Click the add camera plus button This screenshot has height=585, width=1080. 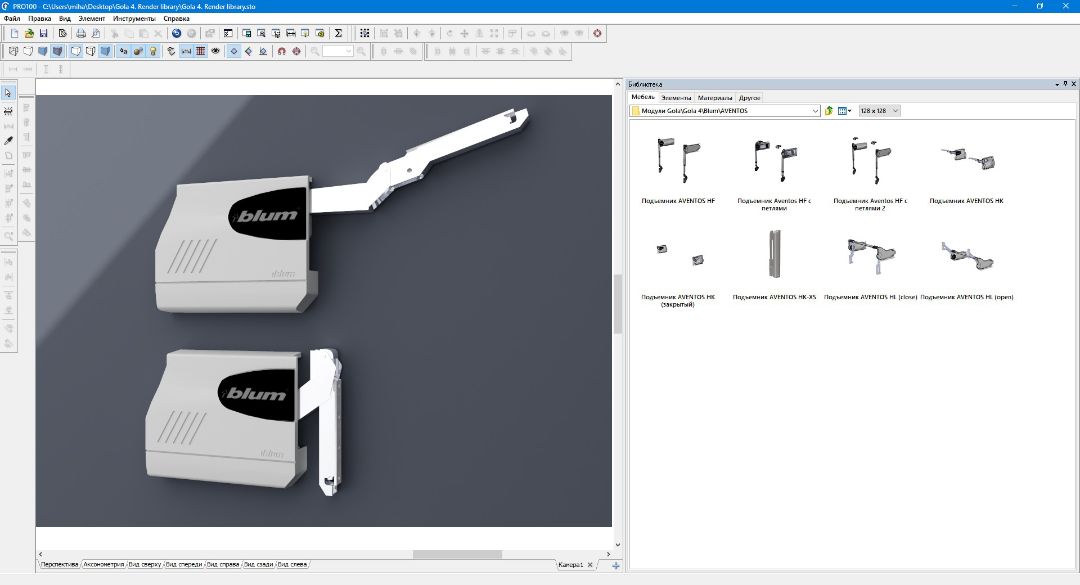tap(615, 566)
